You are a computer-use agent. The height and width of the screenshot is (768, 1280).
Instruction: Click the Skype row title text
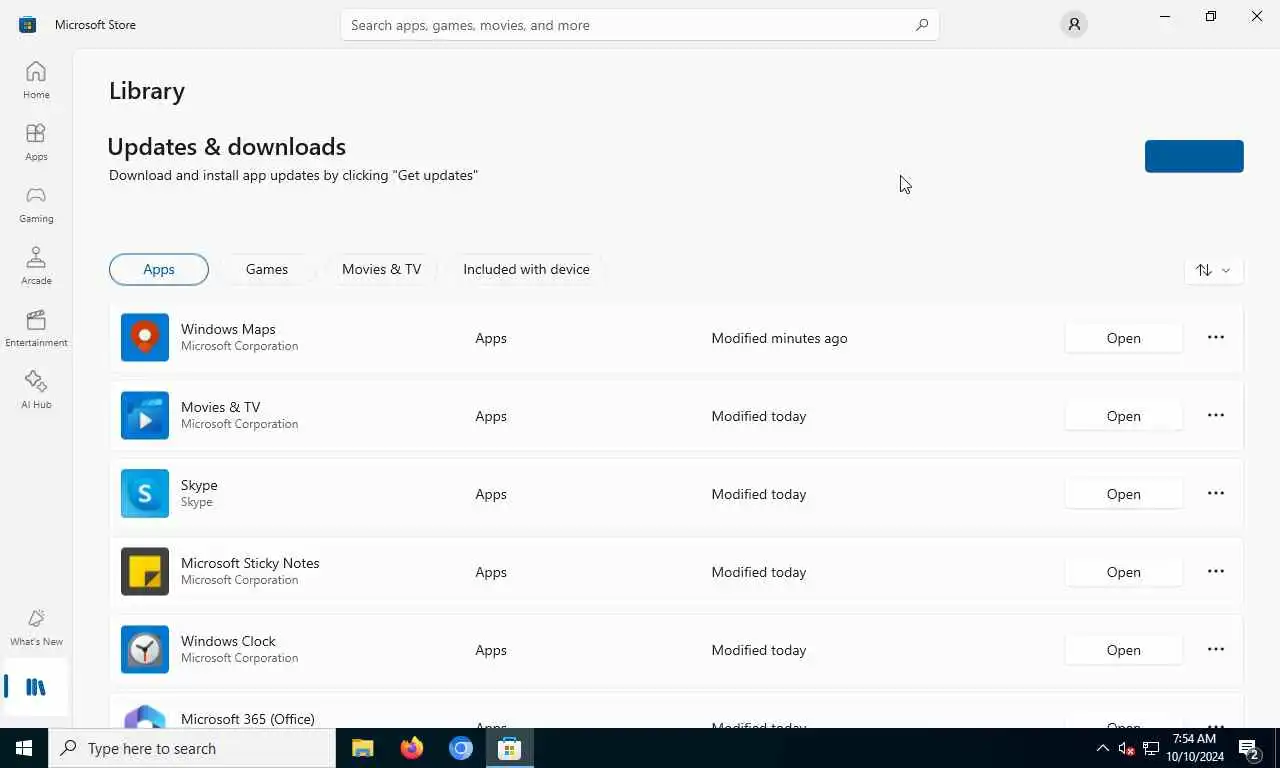point(199,485)
